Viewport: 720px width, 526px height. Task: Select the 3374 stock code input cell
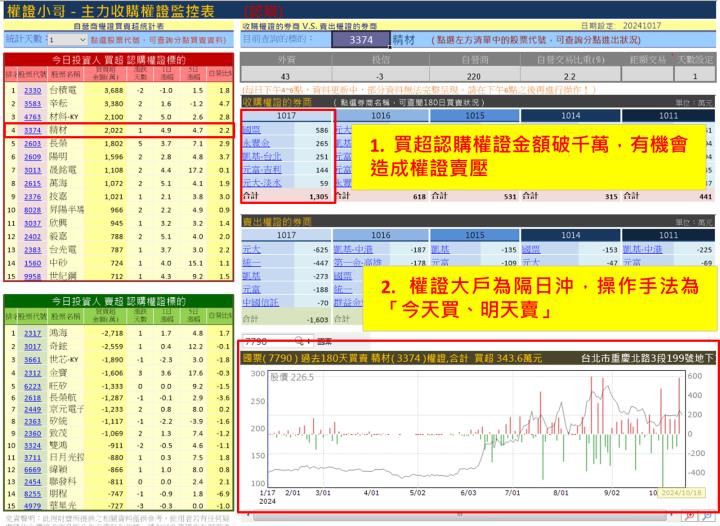[361, 40]
